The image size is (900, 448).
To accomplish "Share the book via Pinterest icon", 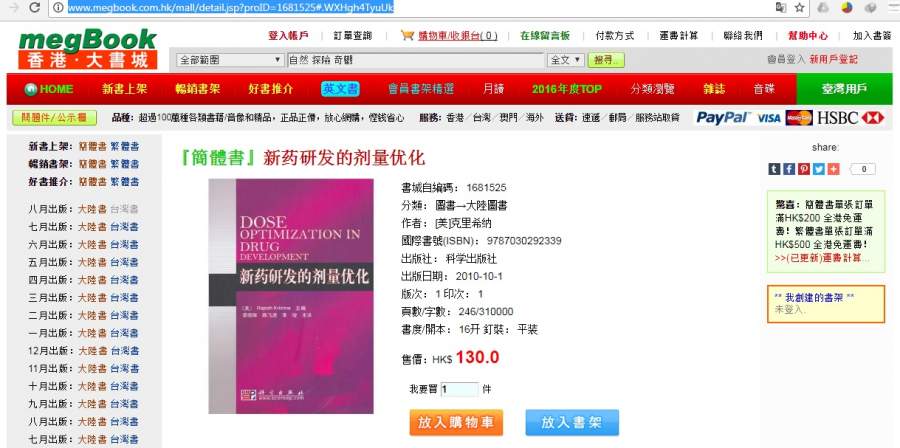I will (x=804, y=169).
